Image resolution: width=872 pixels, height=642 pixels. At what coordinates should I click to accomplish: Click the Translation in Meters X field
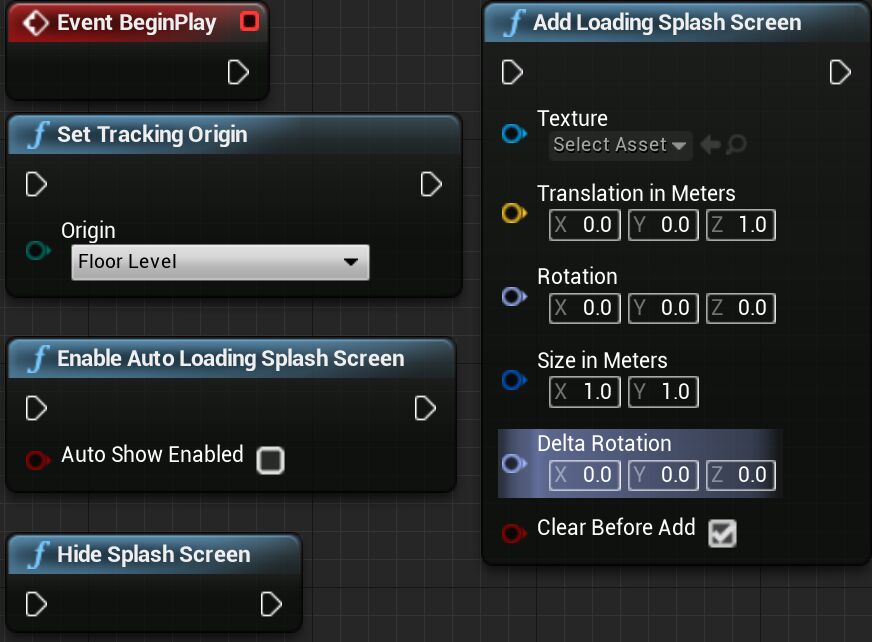(584, 225)
